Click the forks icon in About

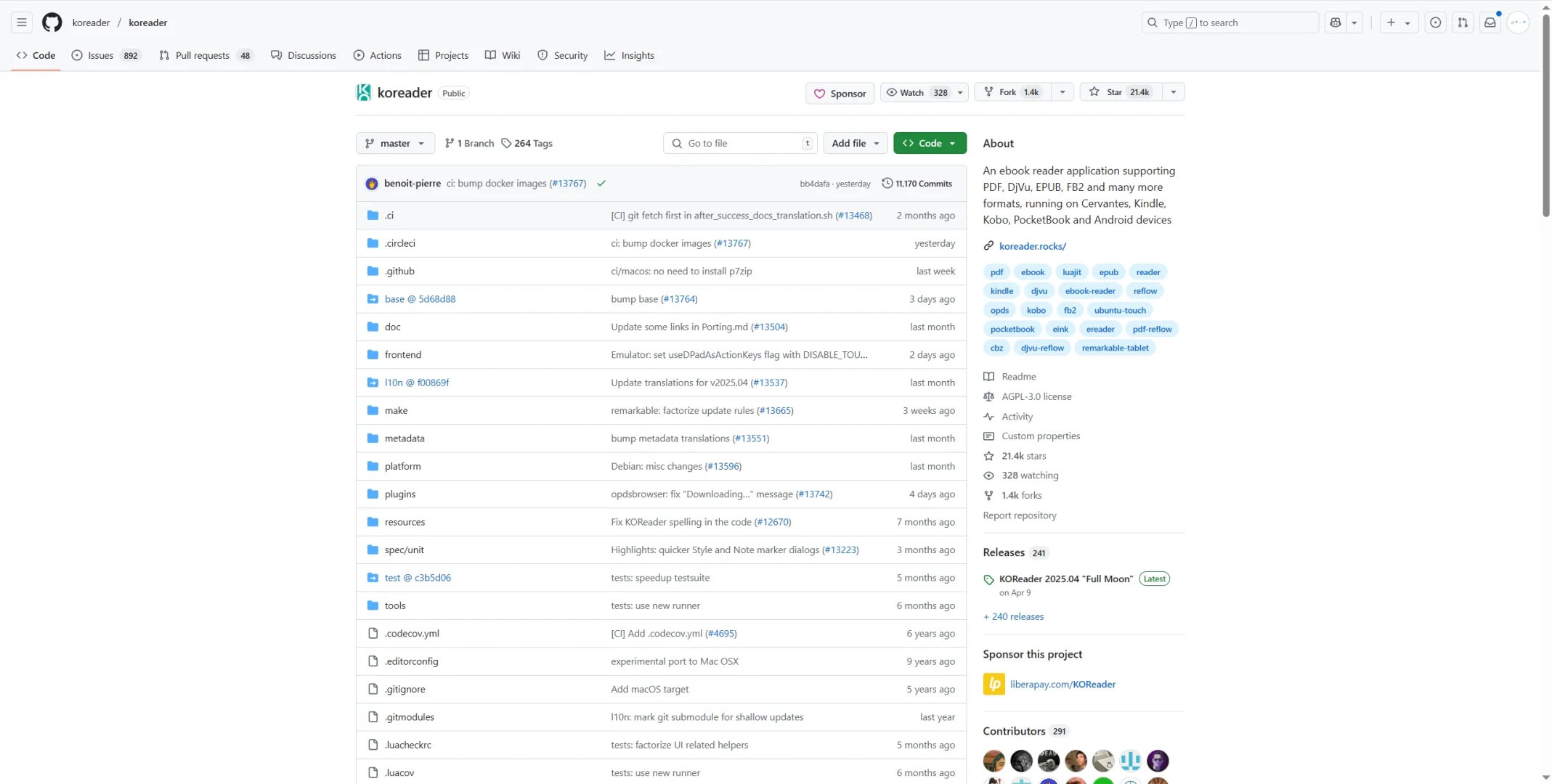988,495
